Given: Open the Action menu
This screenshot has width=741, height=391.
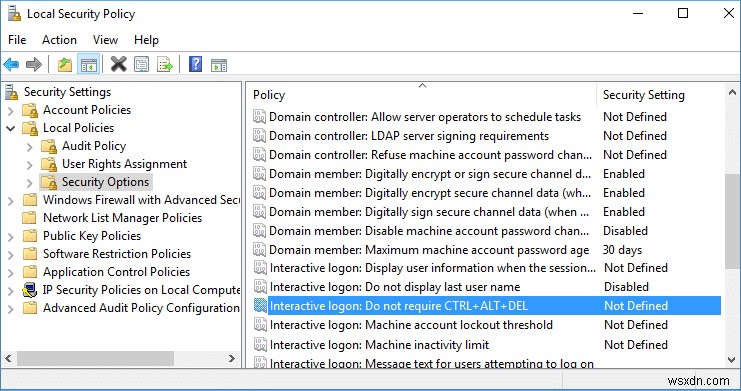Looking at the screenshot, I should (59, 40).
